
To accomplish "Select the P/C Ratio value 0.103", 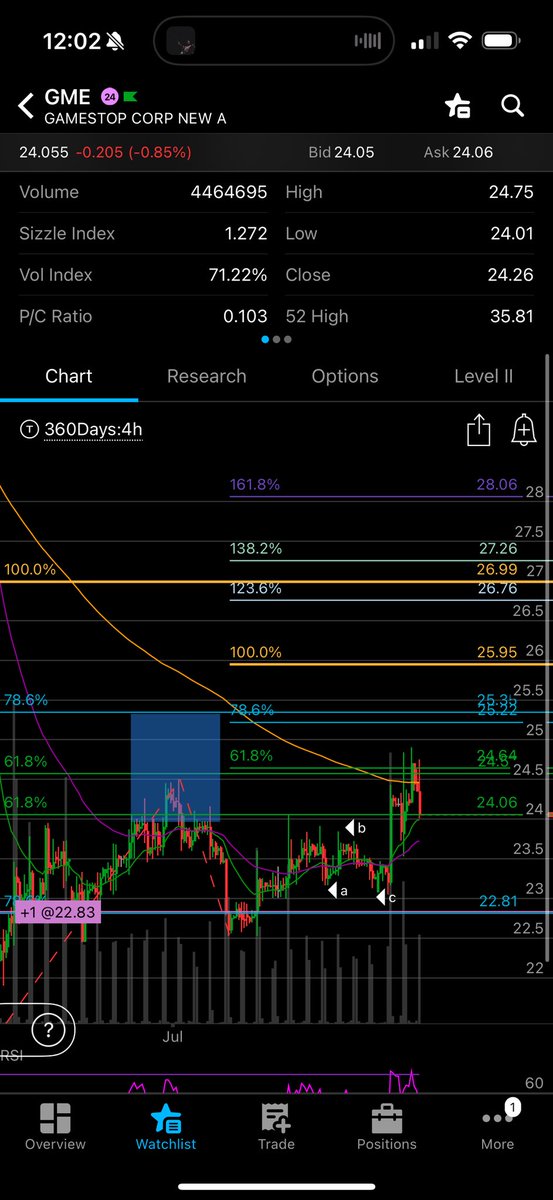I will click(x=245, y=316).
